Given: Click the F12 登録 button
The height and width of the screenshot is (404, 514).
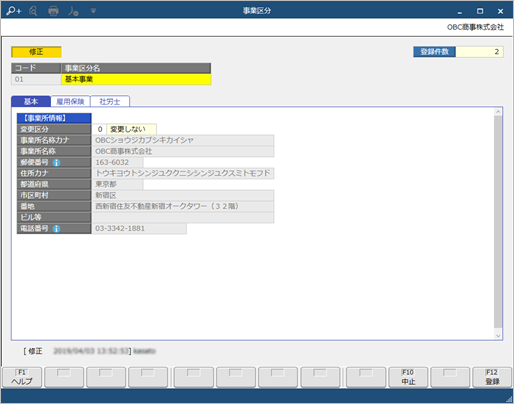Looking at the screenshot, I should point(492,377).
